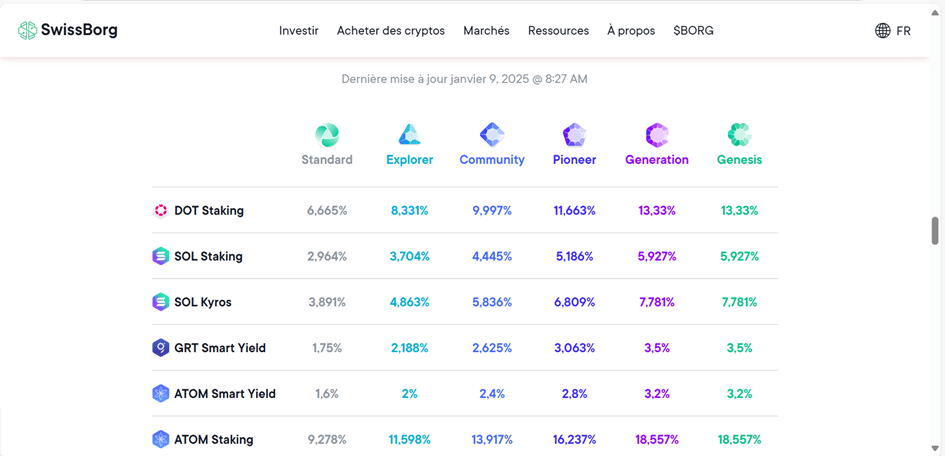Click the DOT Staking coin icon
The height and width of the screenshot is (456, 945).
tap(160, 211)
